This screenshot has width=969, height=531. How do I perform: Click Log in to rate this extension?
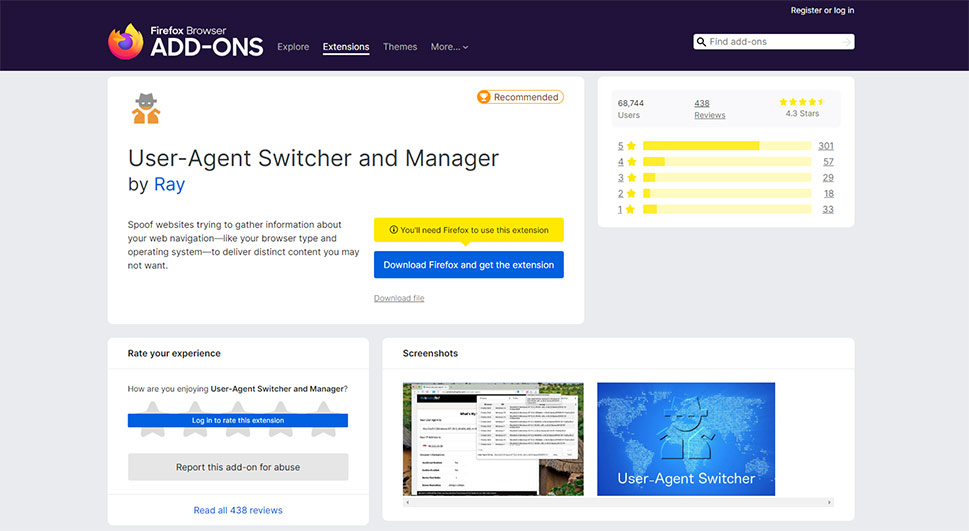point(238,420)
